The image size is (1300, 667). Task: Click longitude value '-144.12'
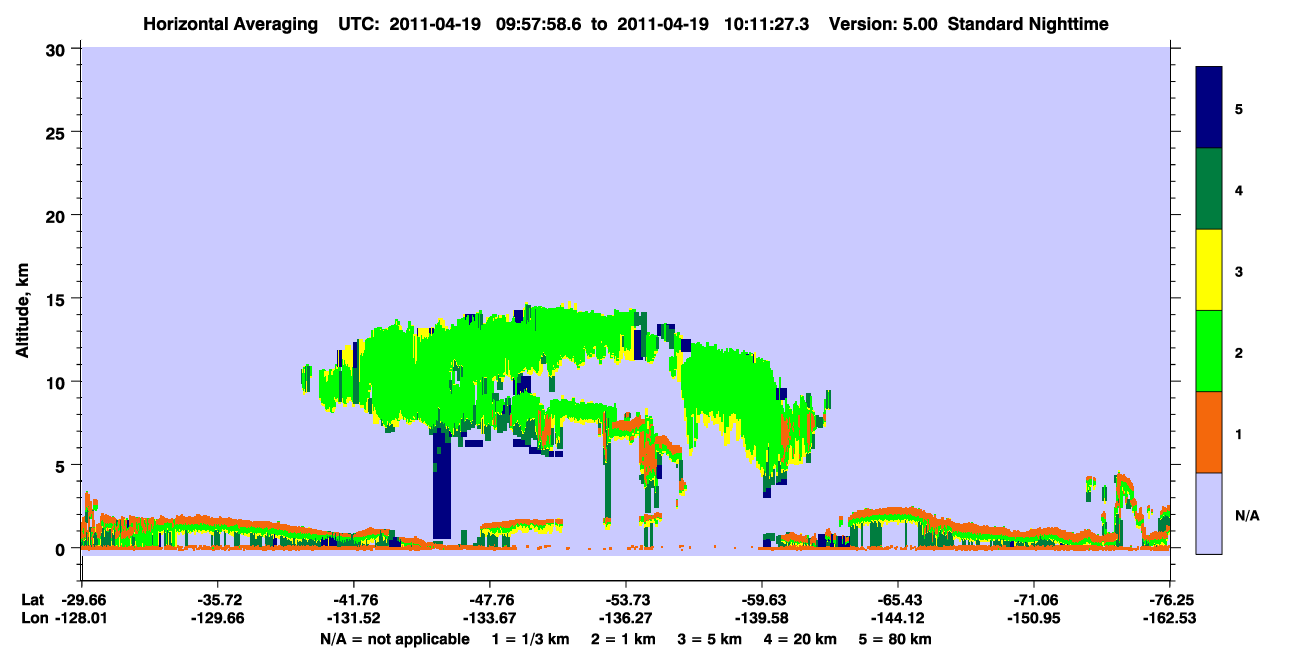(898, 619)
